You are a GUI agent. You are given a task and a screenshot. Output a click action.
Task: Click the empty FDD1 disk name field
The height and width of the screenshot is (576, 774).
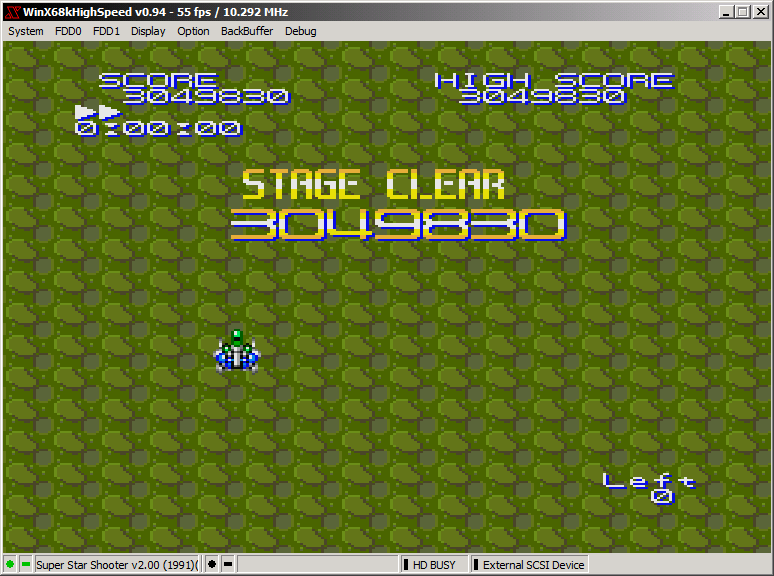[318, 565]
